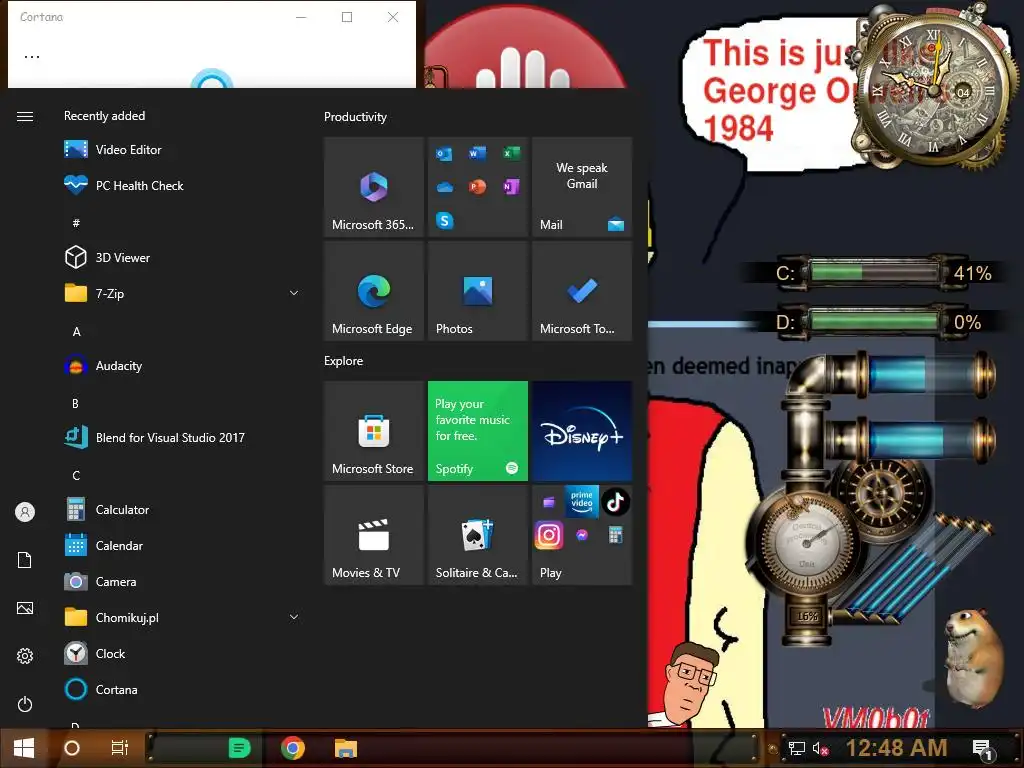Launch the Camera app
1024x768 pixels.
point(183,581)
